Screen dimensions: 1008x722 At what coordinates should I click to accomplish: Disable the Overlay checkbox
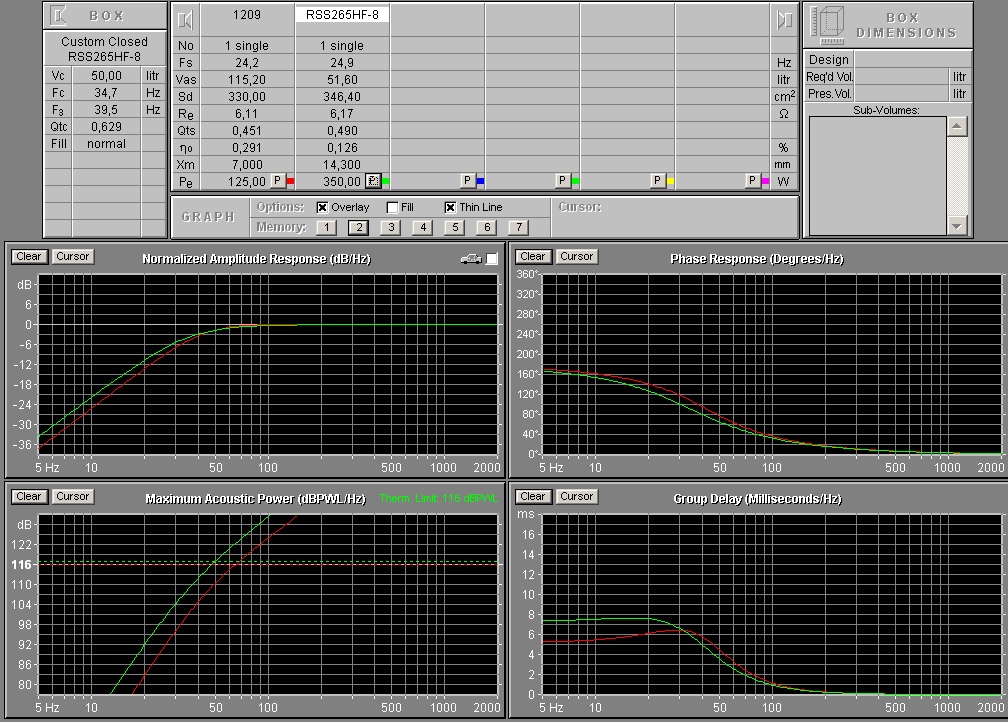point(322,207)
